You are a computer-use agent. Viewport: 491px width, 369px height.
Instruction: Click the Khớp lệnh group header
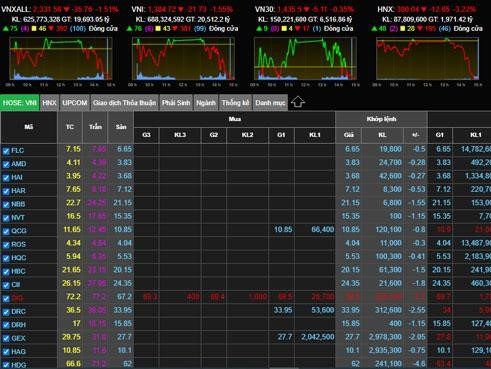tap(381, 119)
